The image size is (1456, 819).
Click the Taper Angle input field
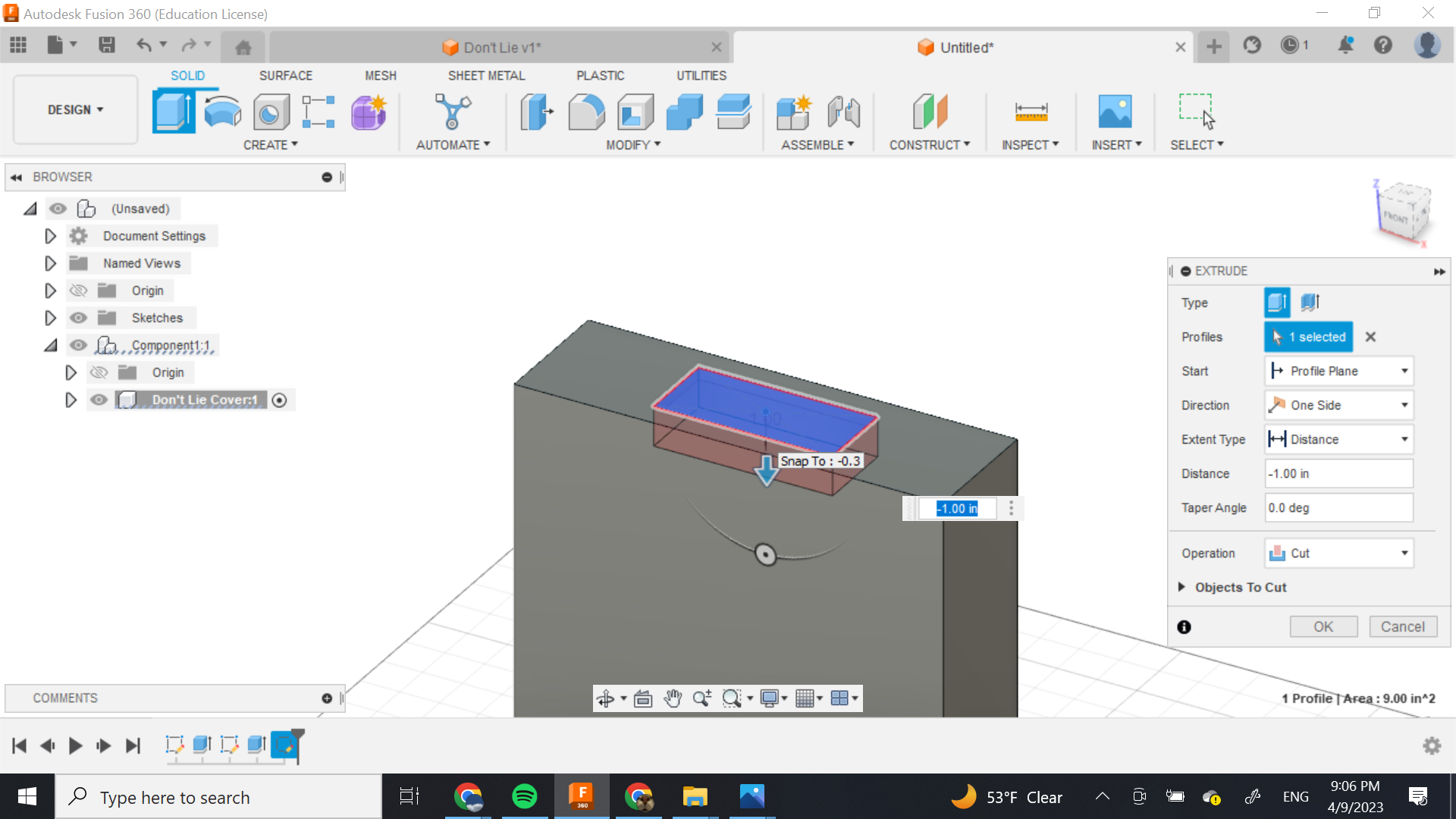tap(1338, 508)
